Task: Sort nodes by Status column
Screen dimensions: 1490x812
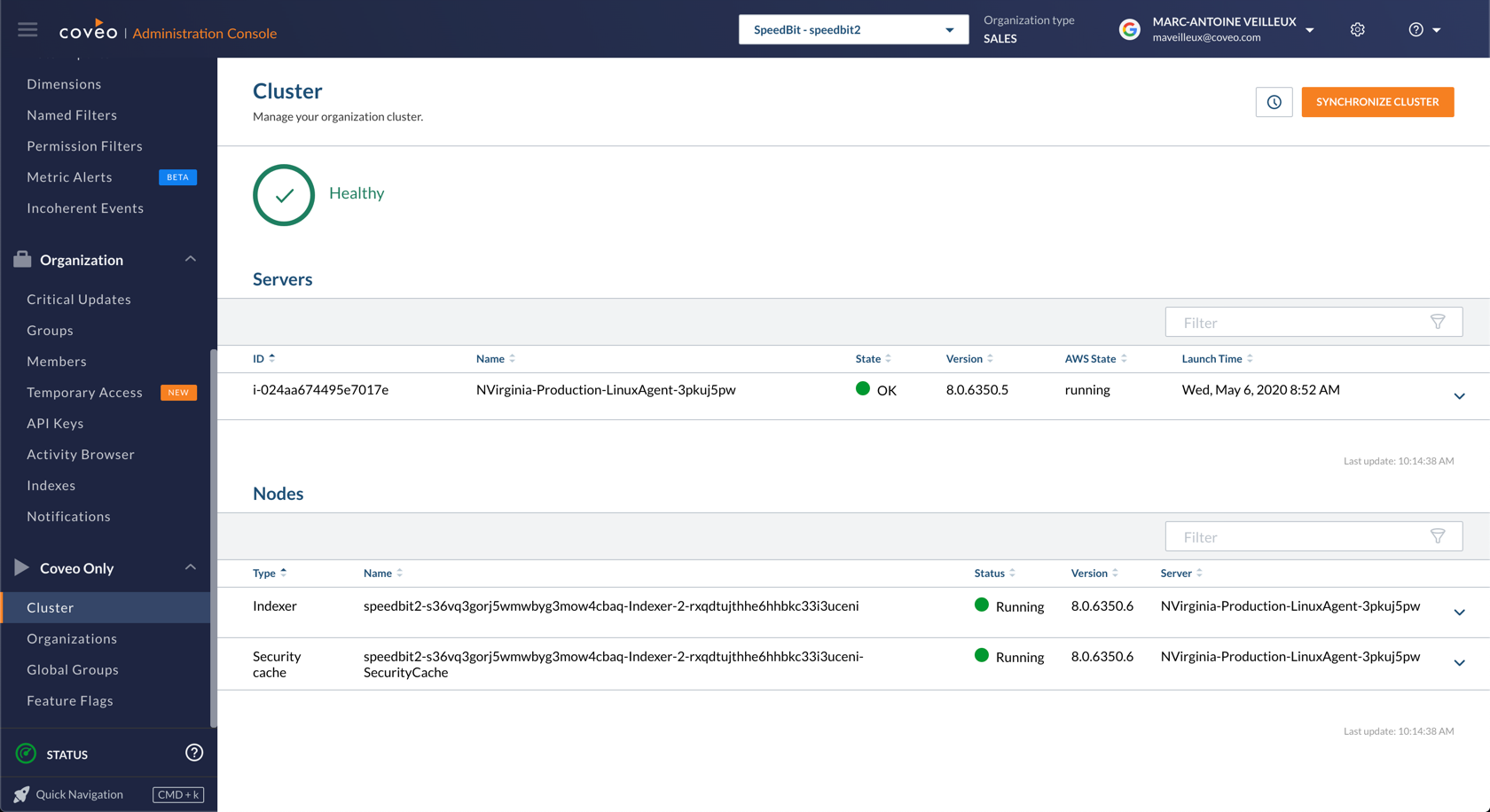Action: 995,573
